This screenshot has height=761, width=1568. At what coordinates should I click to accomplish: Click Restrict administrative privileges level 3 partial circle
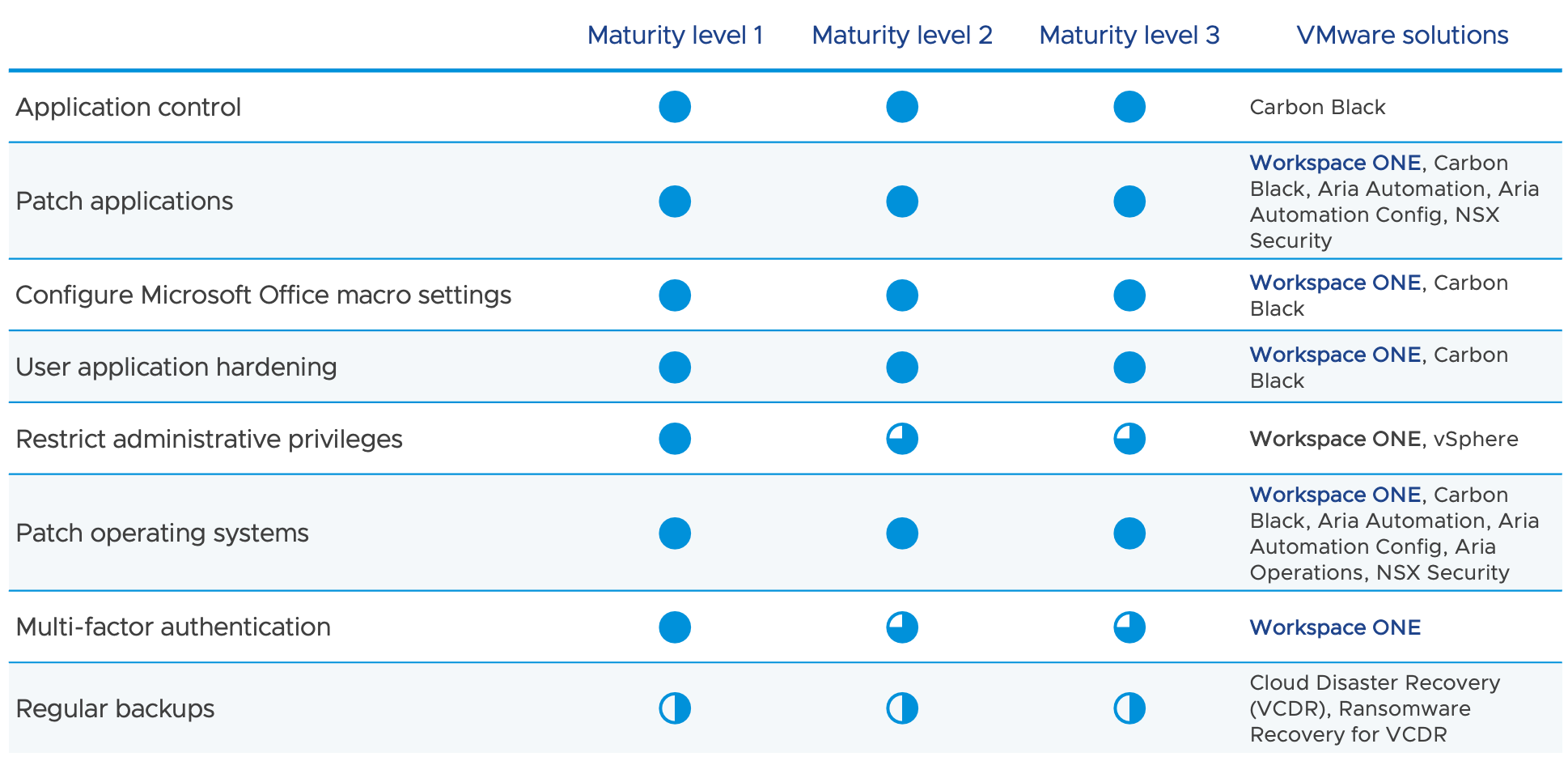(1129, 439)
